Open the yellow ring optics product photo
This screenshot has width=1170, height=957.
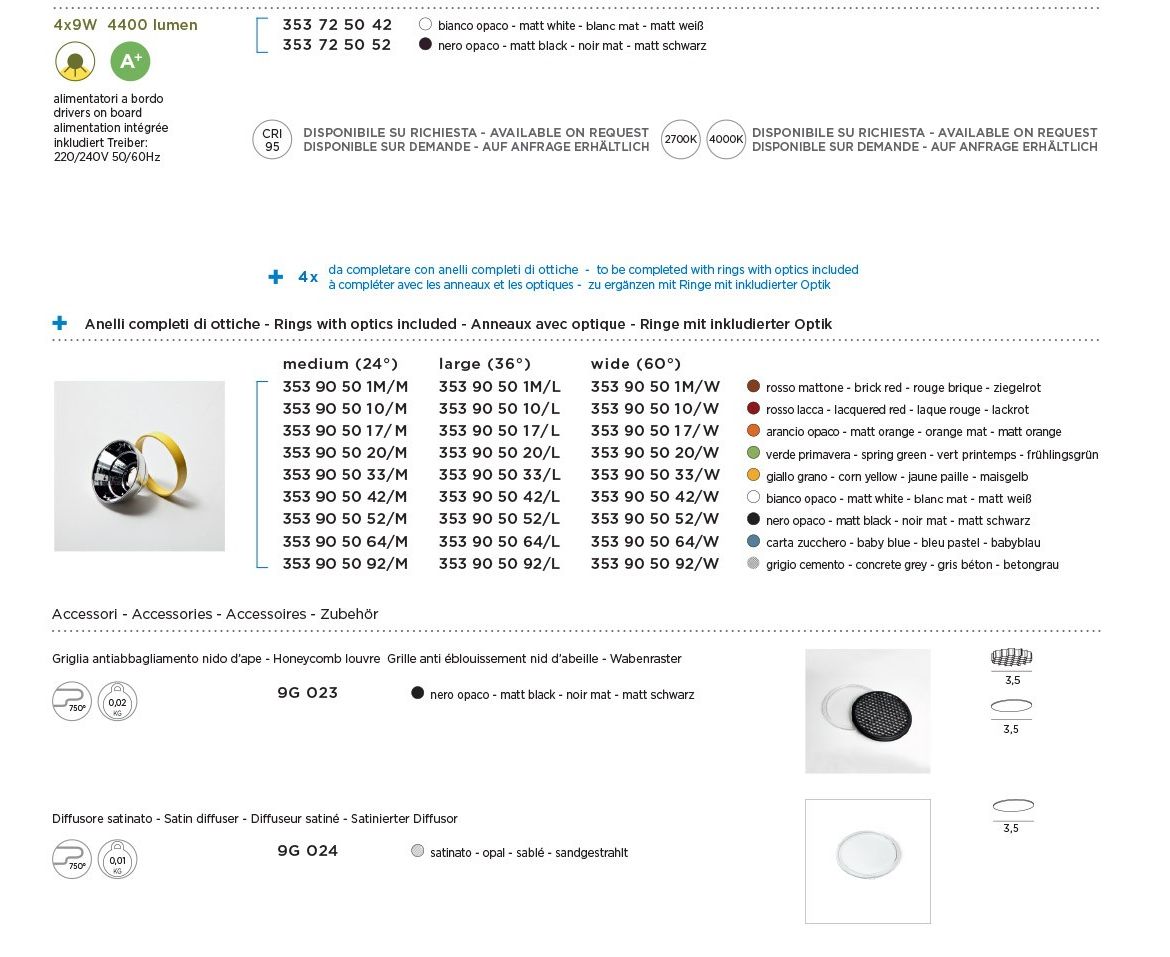[139, 466]
